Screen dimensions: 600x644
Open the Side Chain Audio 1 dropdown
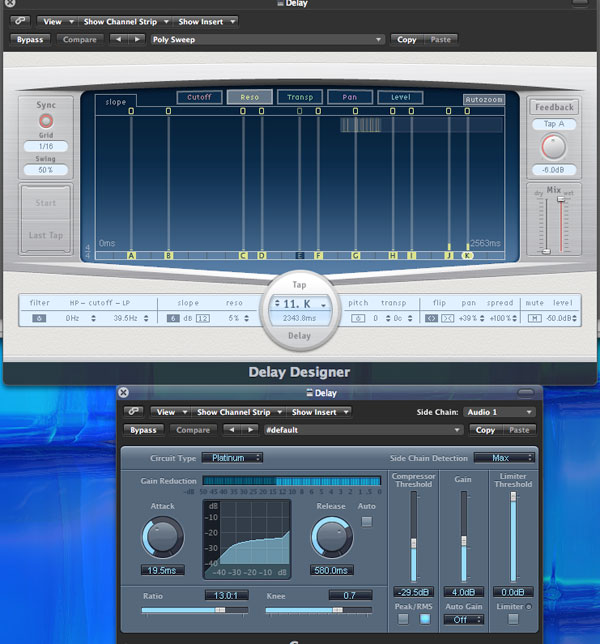point(499,412)
